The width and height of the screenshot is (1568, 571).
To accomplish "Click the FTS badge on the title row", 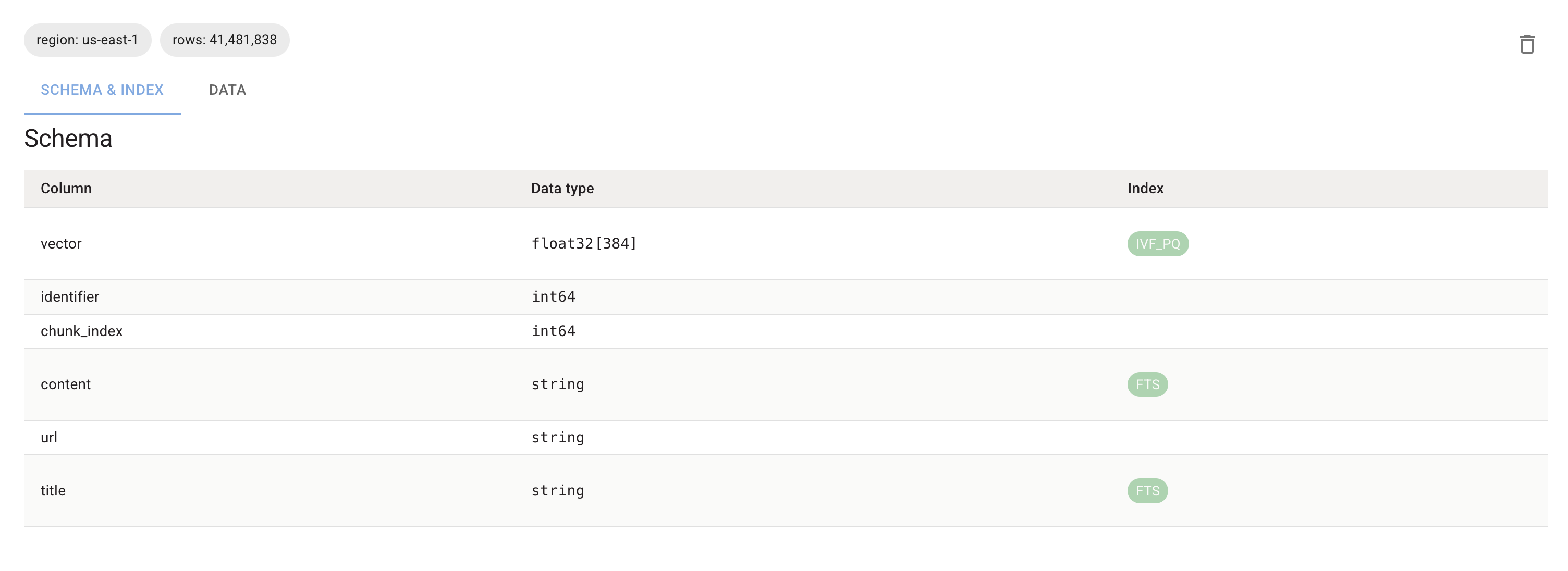I will click(x=1147, y=490).
